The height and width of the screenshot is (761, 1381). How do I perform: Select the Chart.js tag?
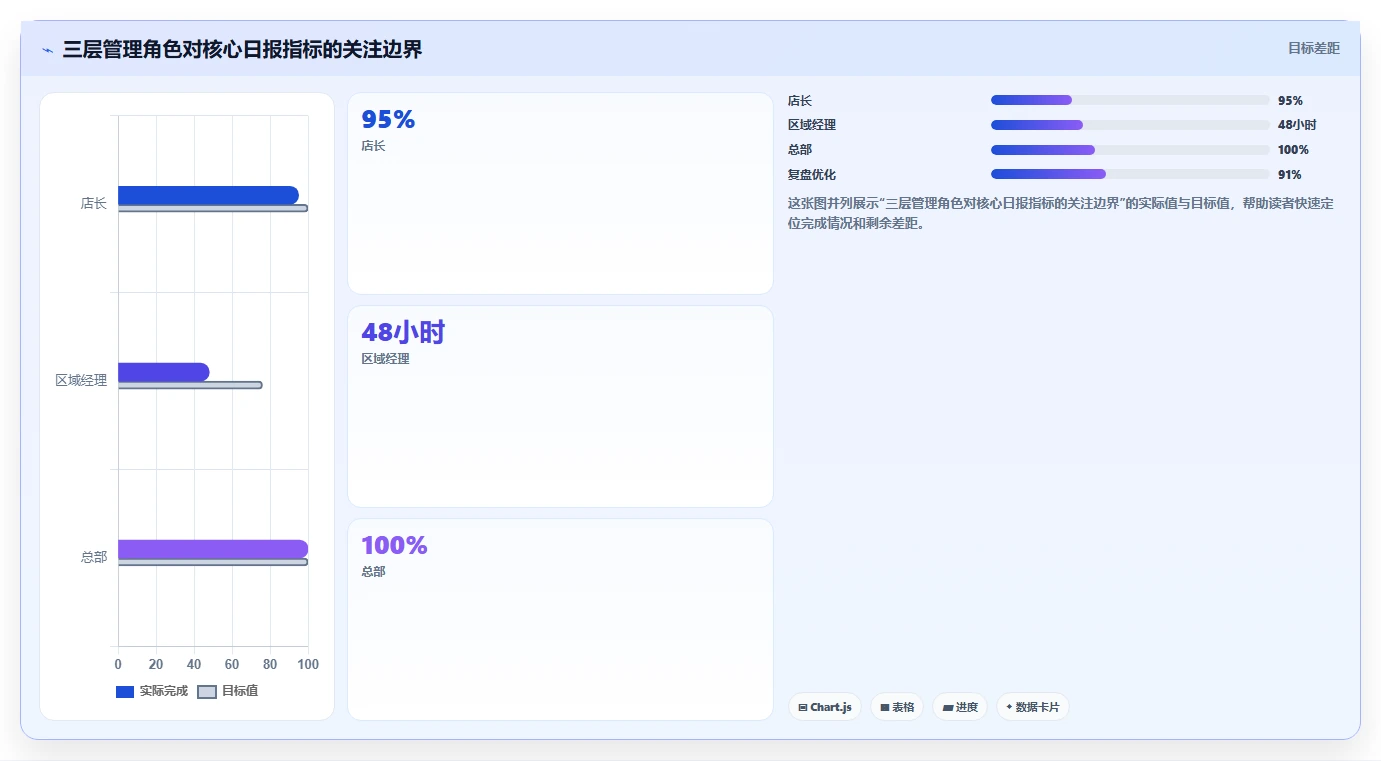click(825, 707)
